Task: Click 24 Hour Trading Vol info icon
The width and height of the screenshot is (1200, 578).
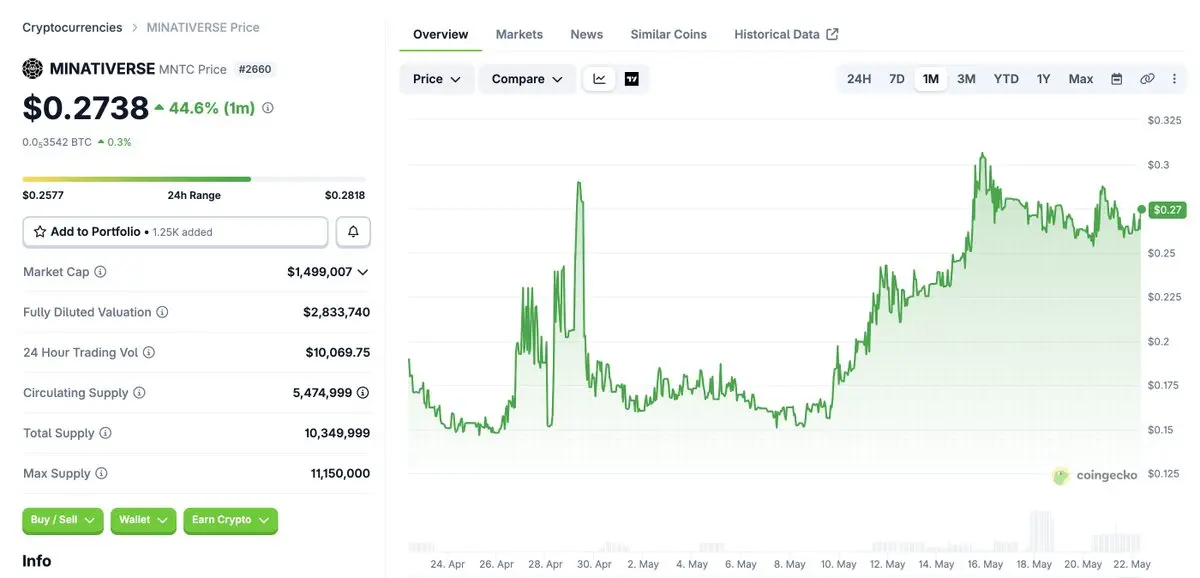Action: [149, 352]
